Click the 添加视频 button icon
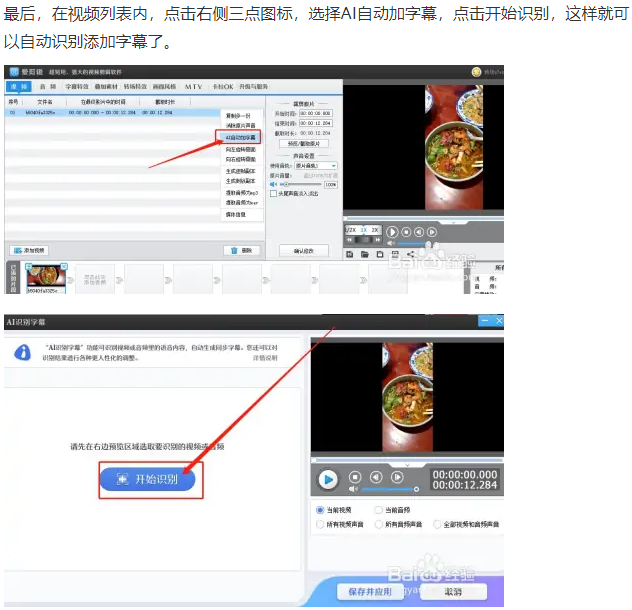 tap(16, 250)
